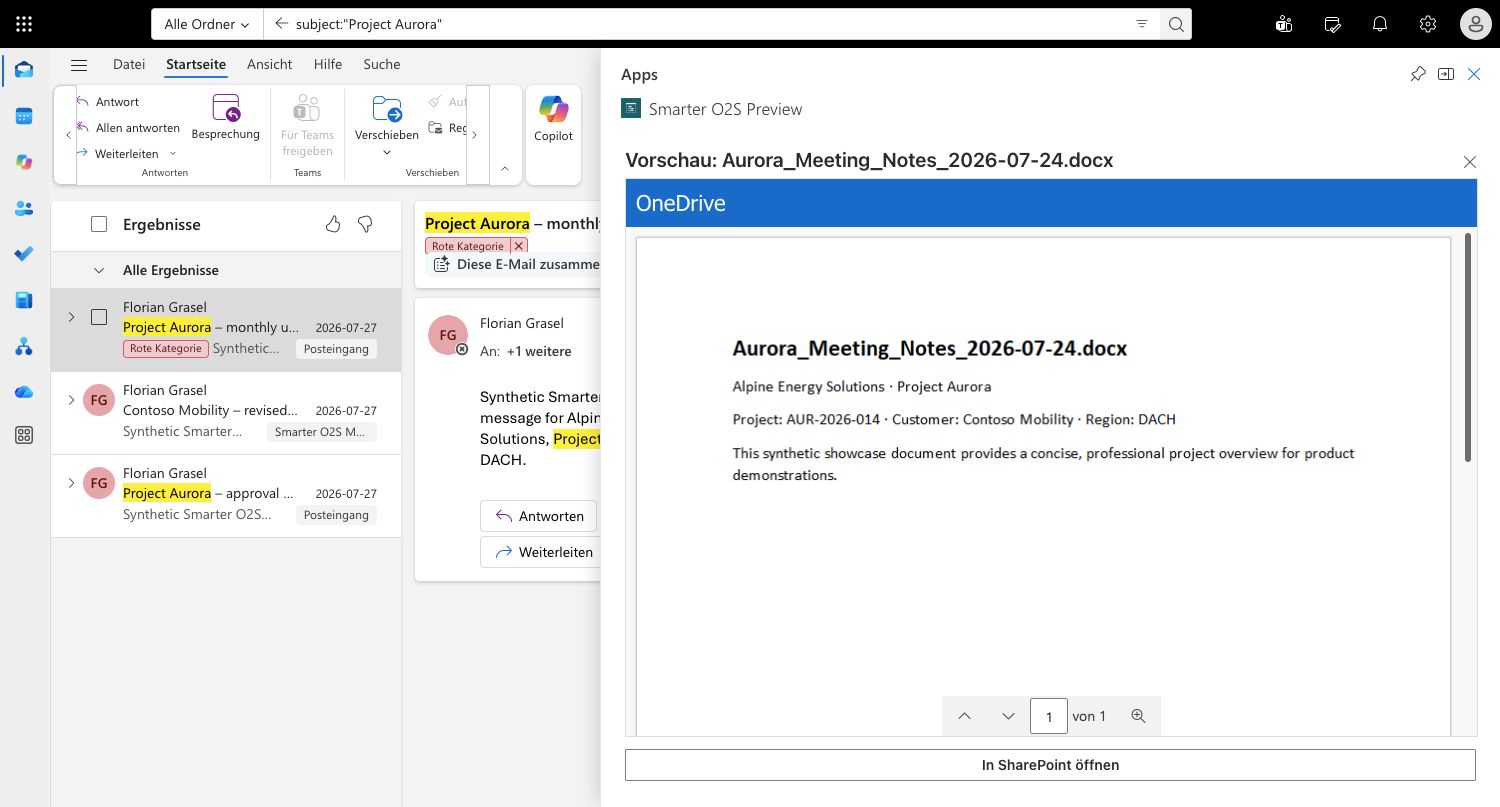
Task: Click the search magnifier button
Action: pos(1176,24)
